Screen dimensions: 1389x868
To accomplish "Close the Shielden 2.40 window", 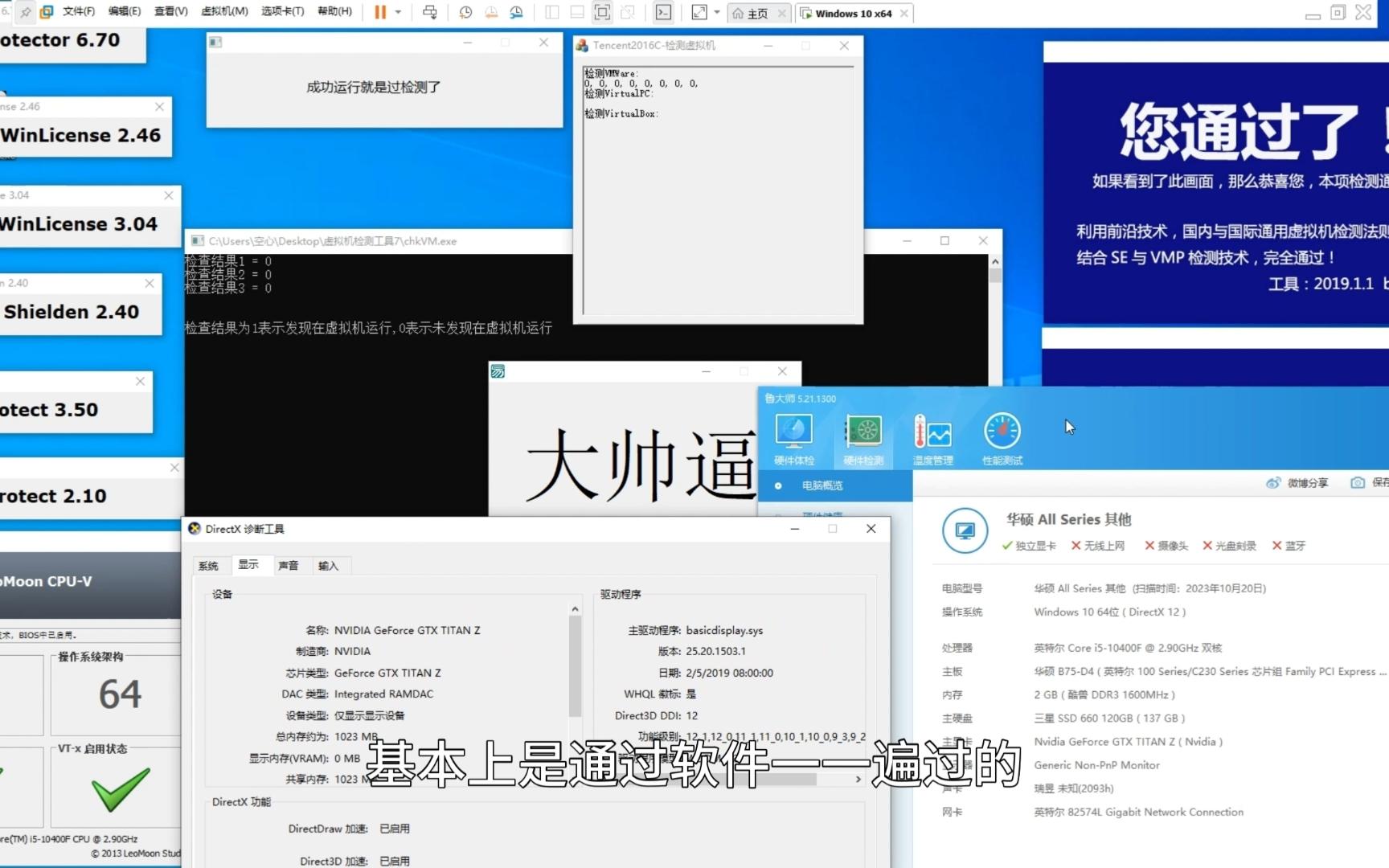I will point(150,283).
